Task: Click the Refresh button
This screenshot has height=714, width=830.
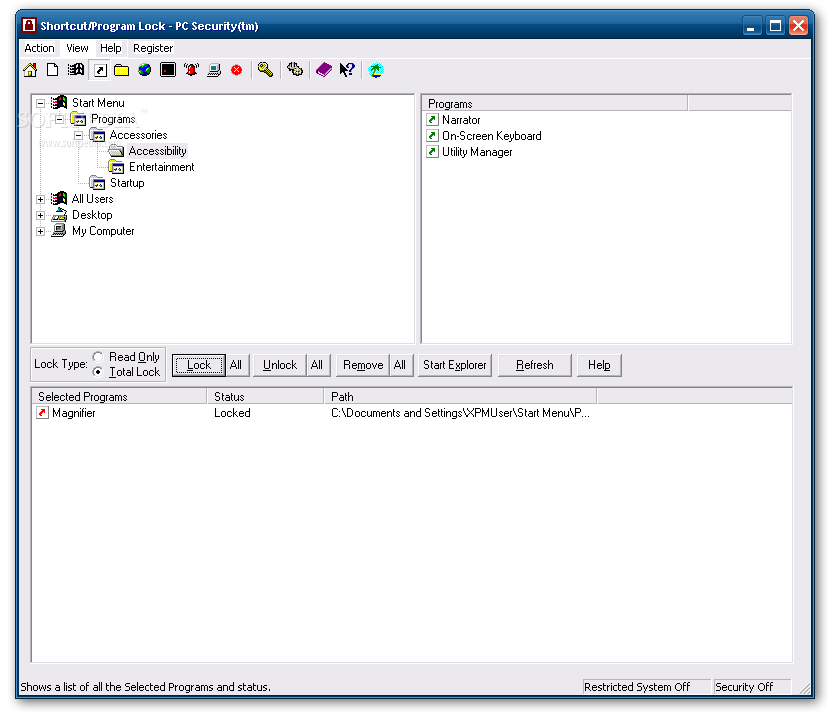Action: [x=535, y=365]
